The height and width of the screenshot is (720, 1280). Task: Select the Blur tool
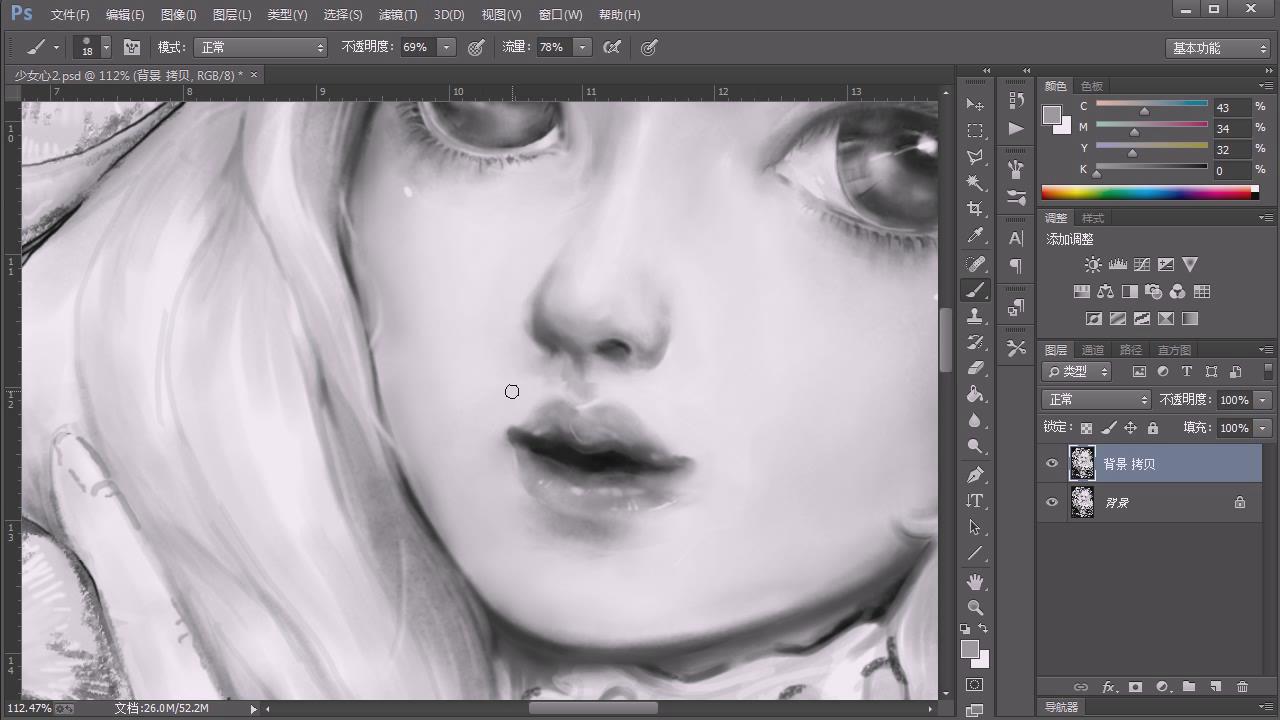975,420
